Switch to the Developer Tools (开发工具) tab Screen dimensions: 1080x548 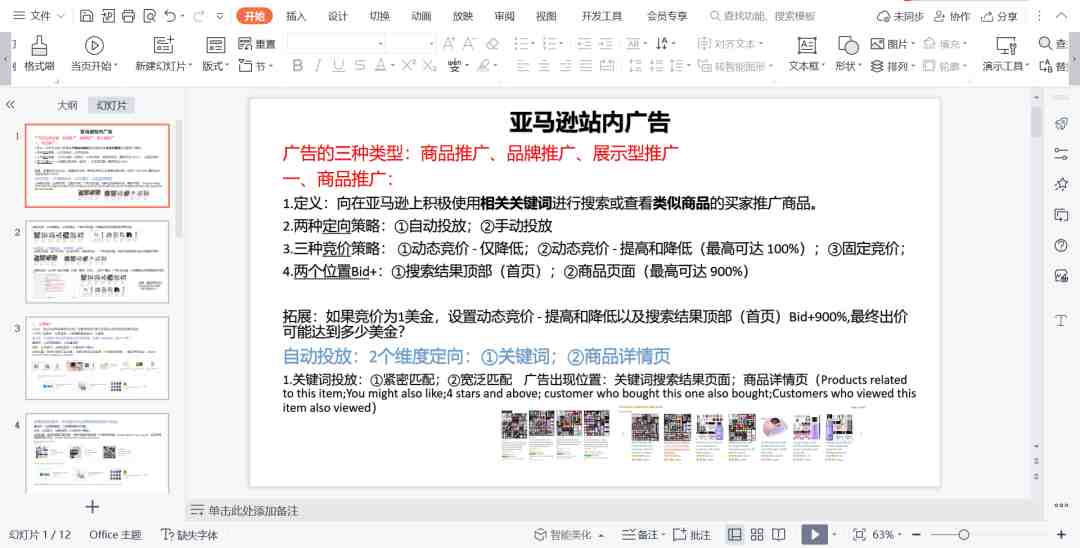click(x=602, y=16)
